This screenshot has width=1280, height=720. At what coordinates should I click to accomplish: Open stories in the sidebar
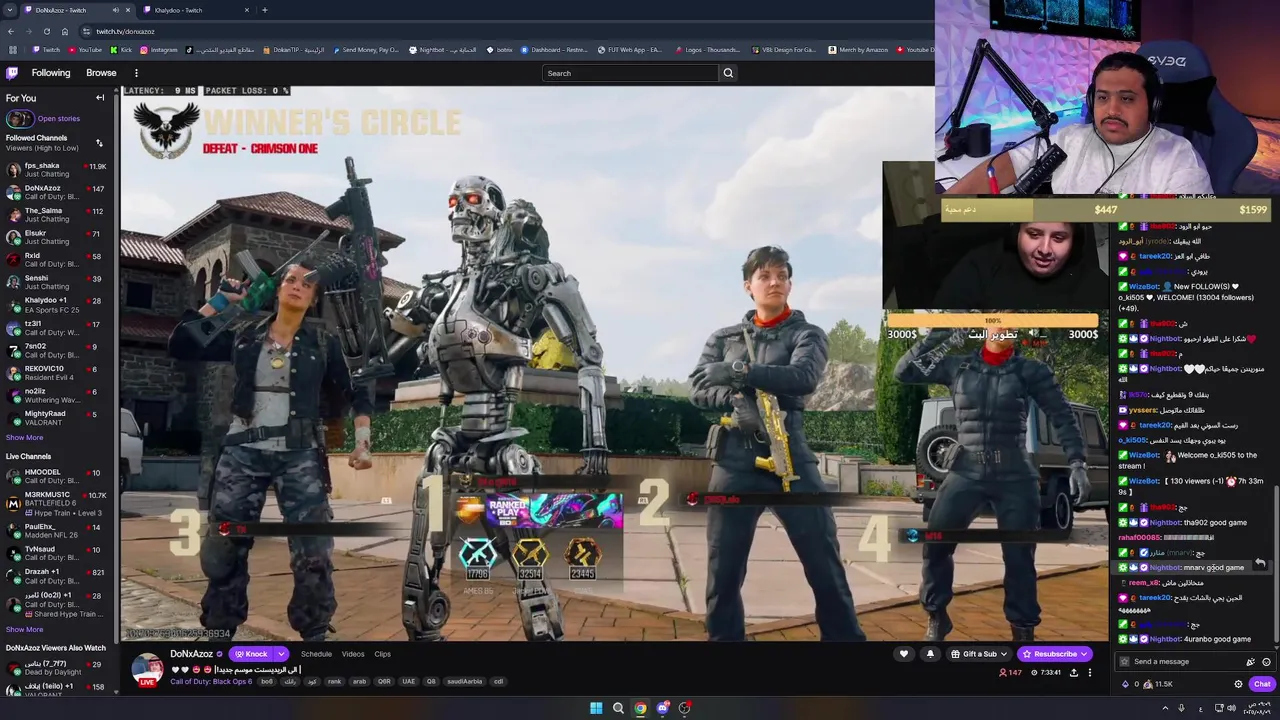click(x=44, y=119)
